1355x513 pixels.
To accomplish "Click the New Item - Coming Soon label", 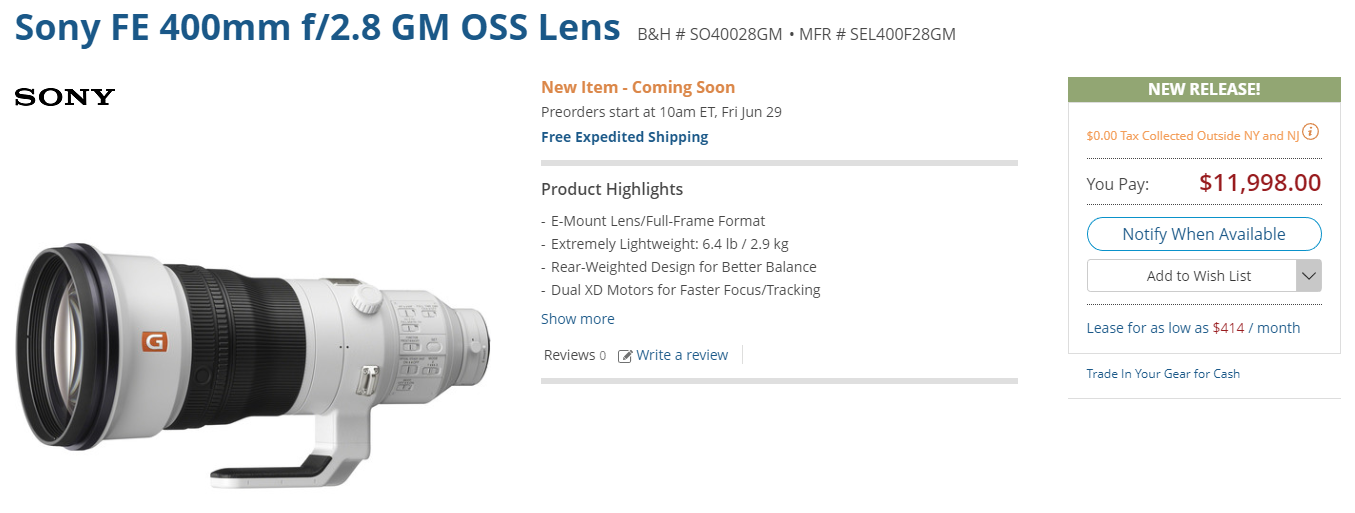I will 637,88.
